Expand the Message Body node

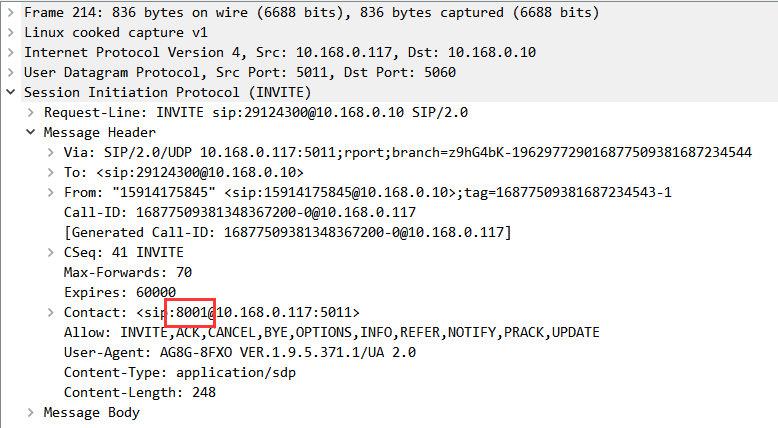[x=31, y=413]
